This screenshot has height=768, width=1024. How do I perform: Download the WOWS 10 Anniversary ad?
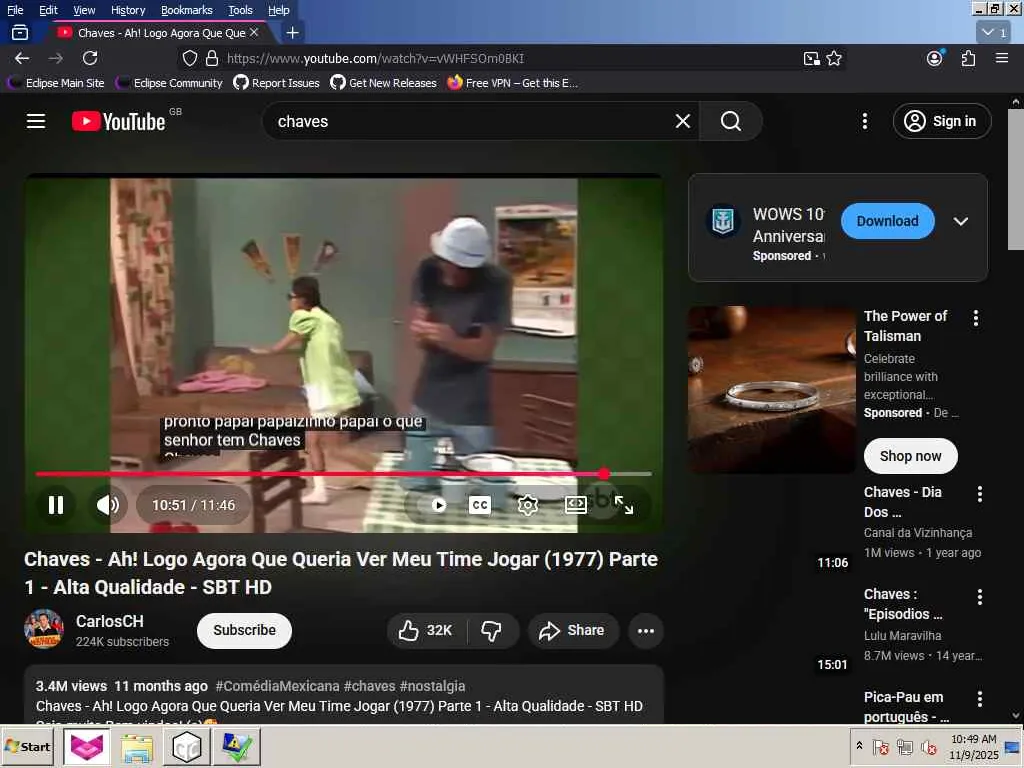click(x=888, y=221)
